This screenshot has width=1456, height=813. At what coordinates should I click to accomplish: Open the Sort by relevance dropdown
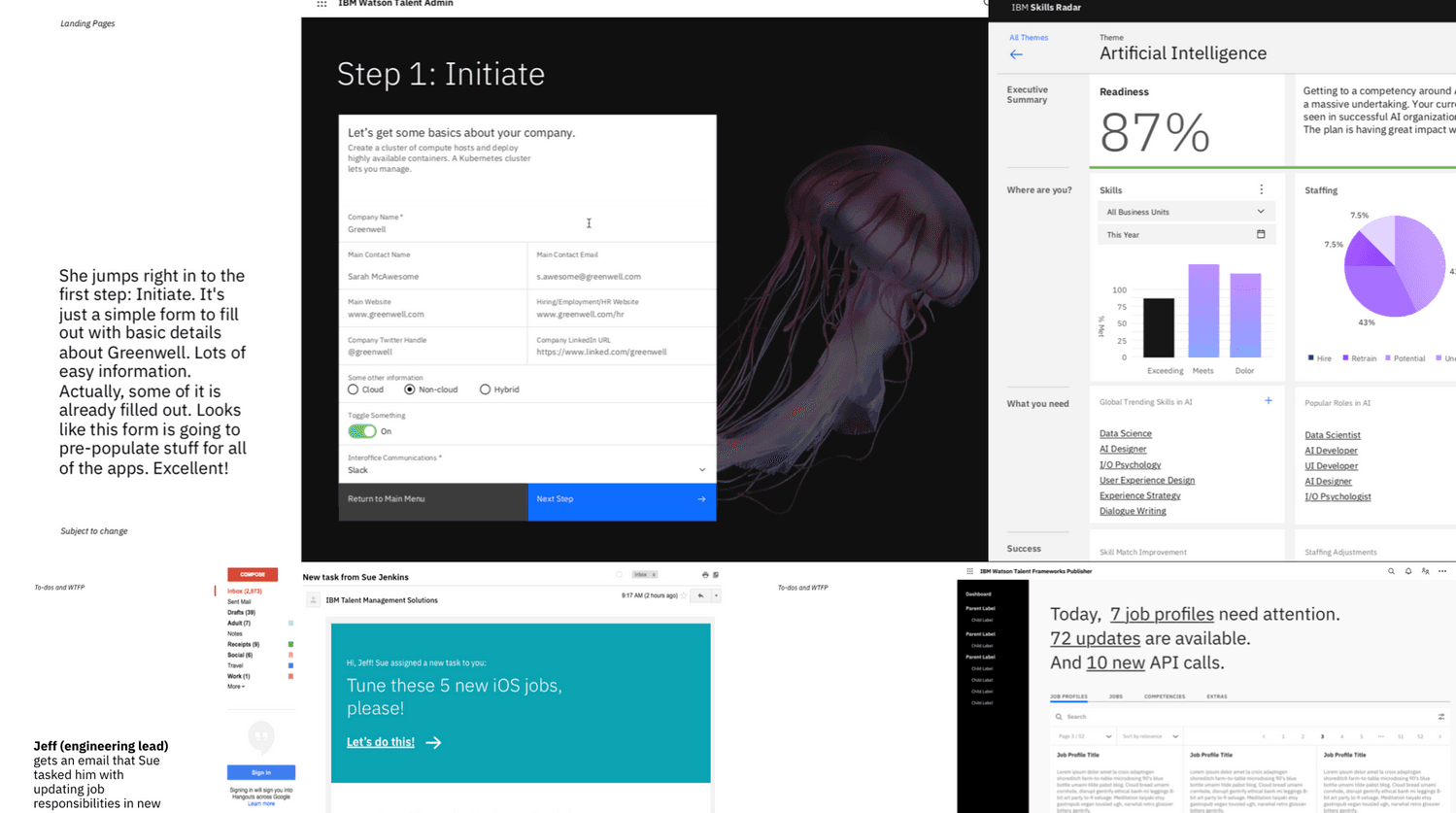pyautogui.click(x=1148, y=736)
